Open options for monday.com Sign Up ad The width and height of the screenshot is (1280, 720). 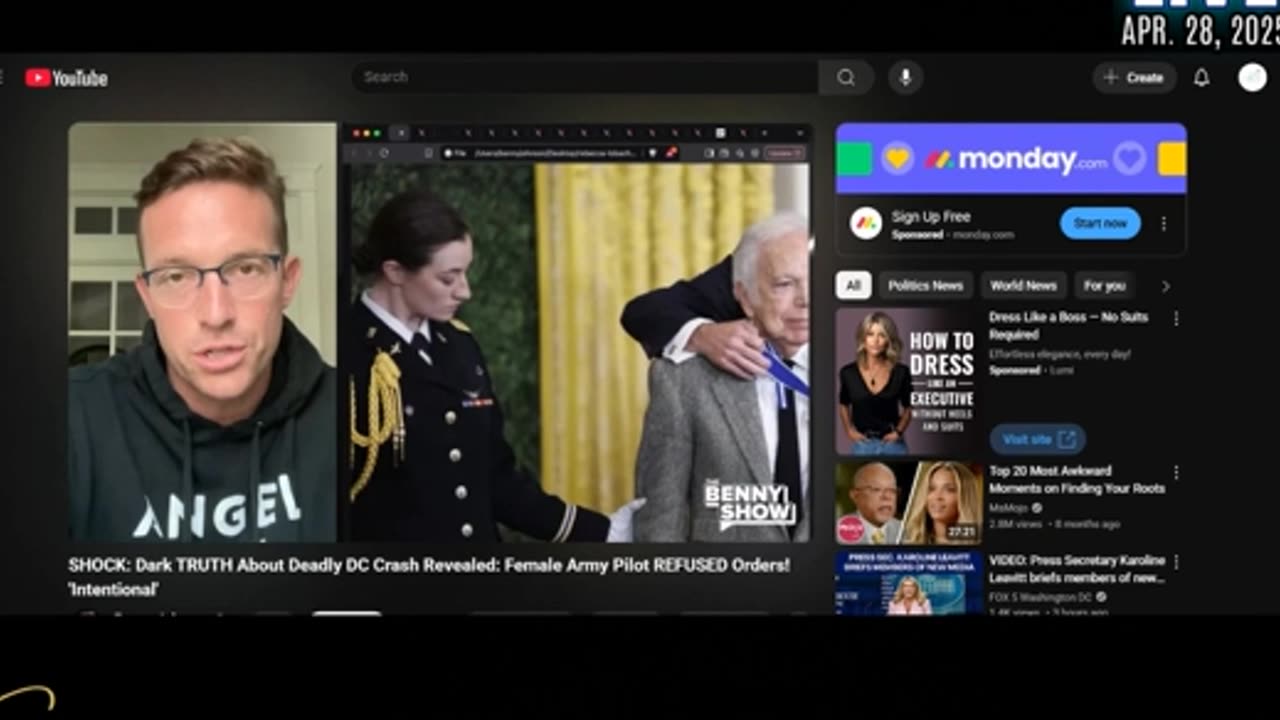point(1163,224)
